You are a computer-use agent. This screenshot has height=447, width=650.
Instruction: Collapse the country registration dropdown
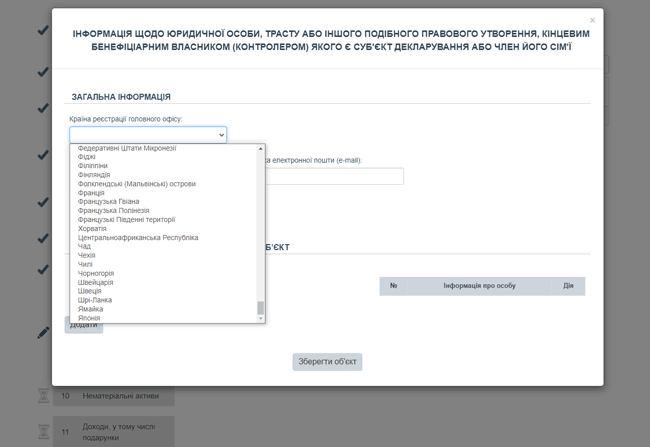(148, 135)
